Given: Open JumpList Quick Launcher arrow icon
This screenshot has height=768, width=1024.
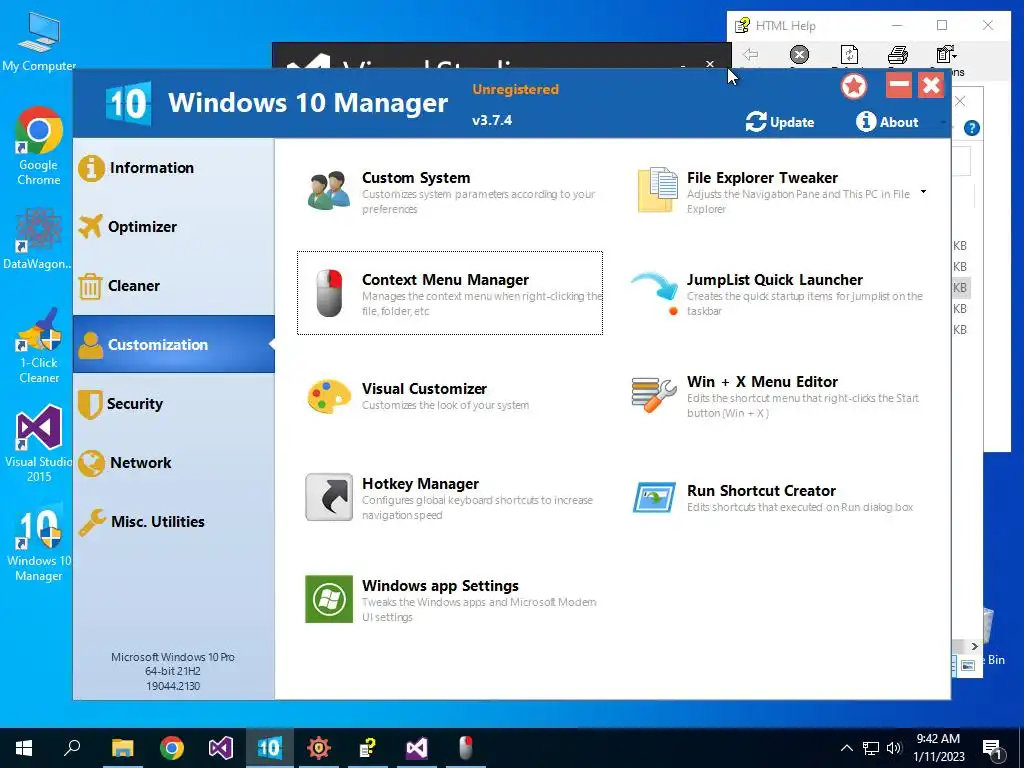Looking at the screenshot, I should point(655,294).
